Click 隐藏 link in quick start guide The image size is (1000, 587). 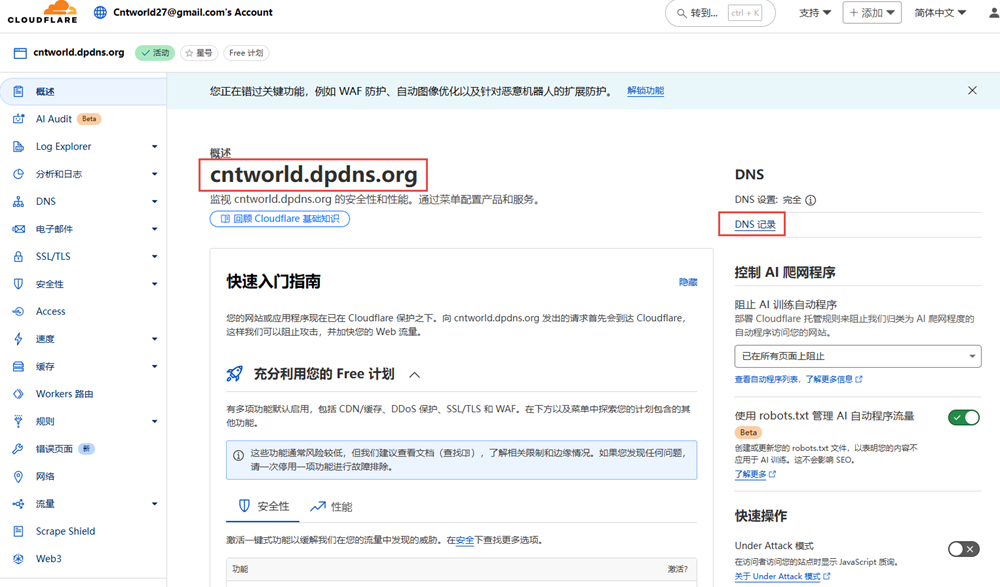[688, 282]
